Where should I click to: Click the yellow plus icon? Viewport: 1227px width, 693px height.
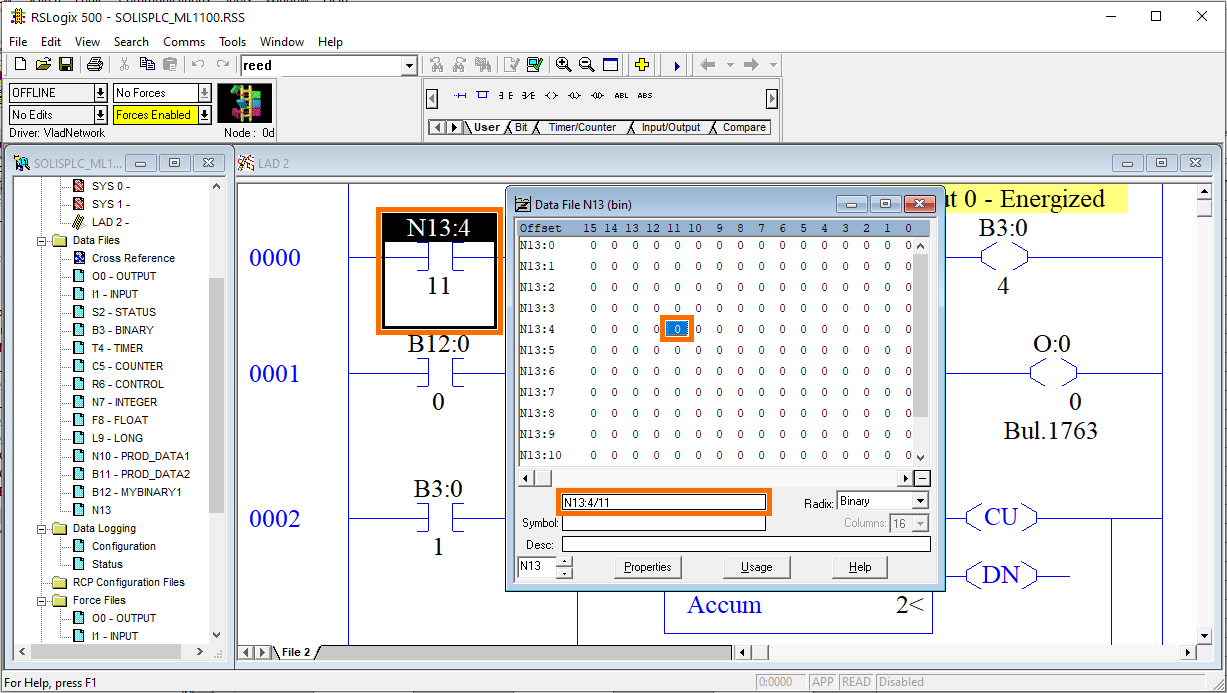click(x=642, y=65)
